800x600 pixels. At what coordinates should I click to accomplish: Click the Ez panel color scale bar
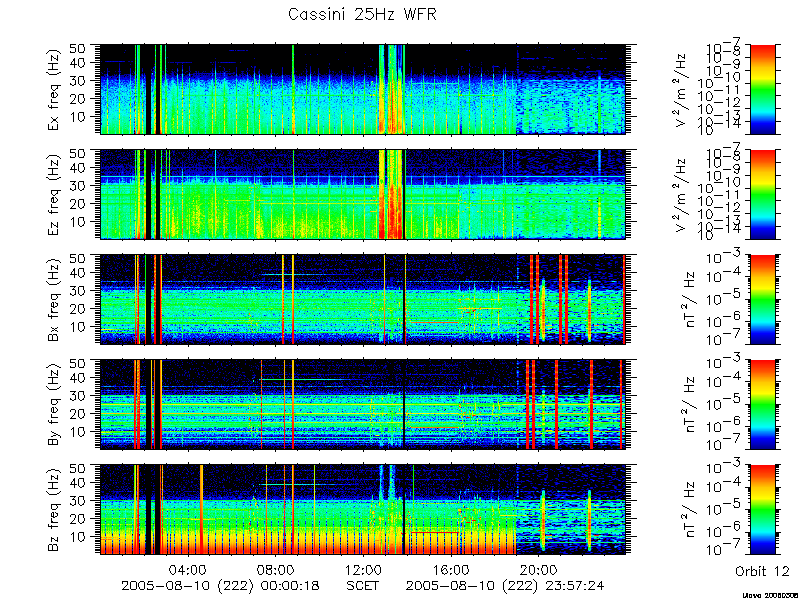762,194
